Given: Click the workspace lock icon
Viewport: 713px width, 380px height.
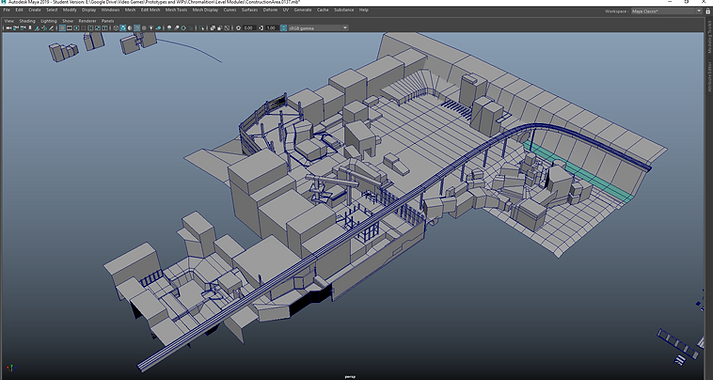Looking at the screenshot, I should point(708,11).
